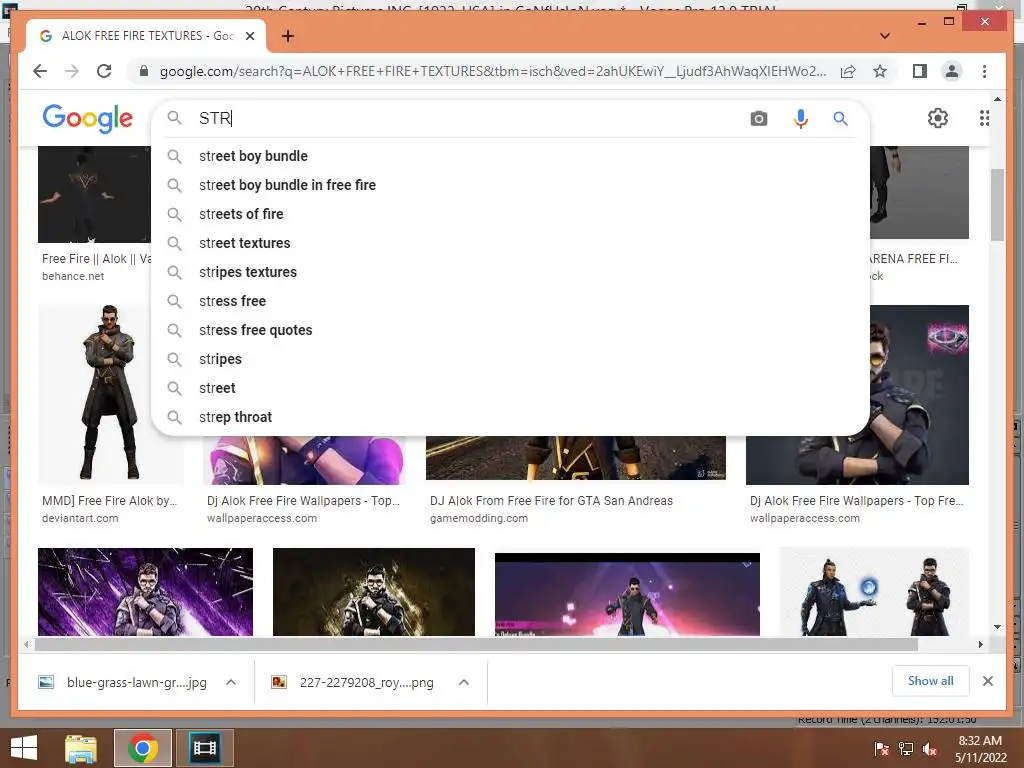Share this page from address bar

[848, 71]
